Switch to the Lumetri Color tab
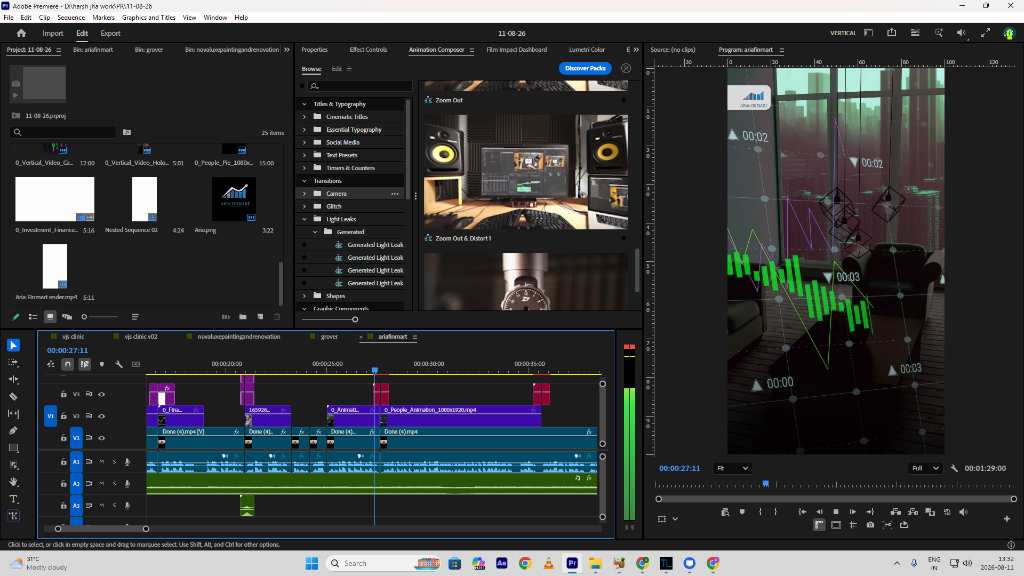 tap(586, 50)
